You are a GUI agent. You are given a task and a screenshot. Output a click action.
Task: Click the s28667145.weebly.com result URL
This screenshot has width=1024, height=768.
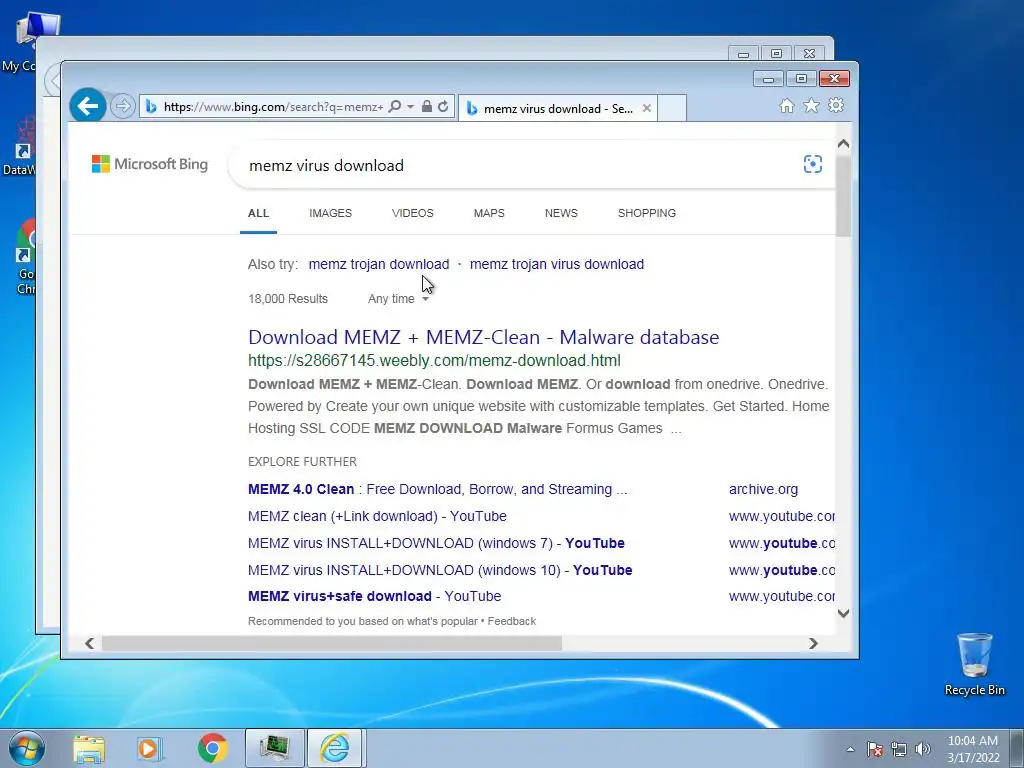(434, 360)
